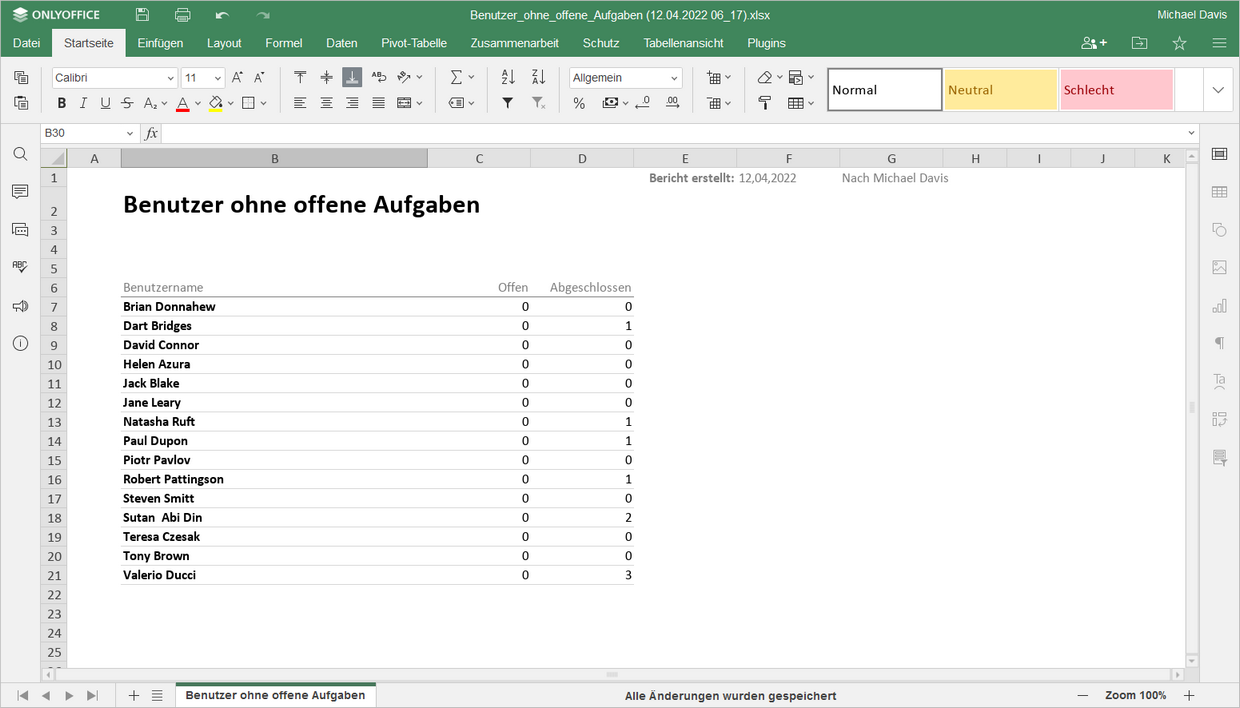This screenshot has width=1240, height=708.
Task: Justify text alignment
Action: pos(378,103)
